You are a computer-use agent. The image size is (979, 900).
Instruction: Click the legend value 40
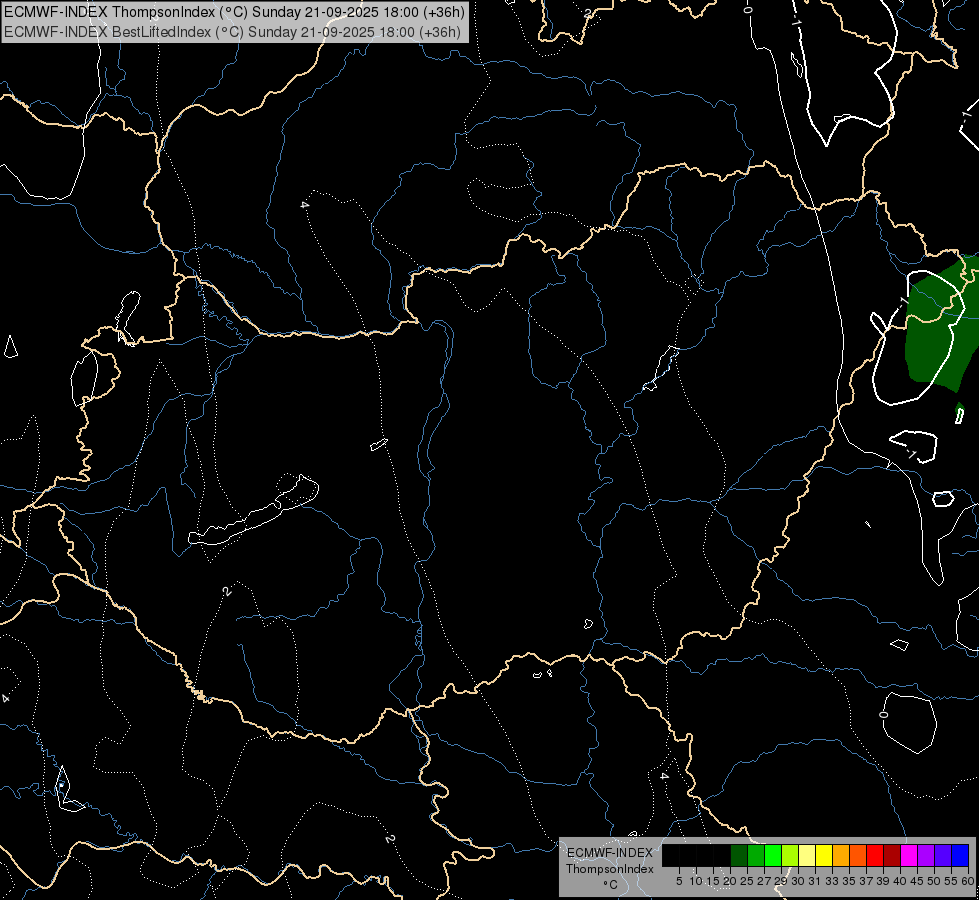[900, 881]
